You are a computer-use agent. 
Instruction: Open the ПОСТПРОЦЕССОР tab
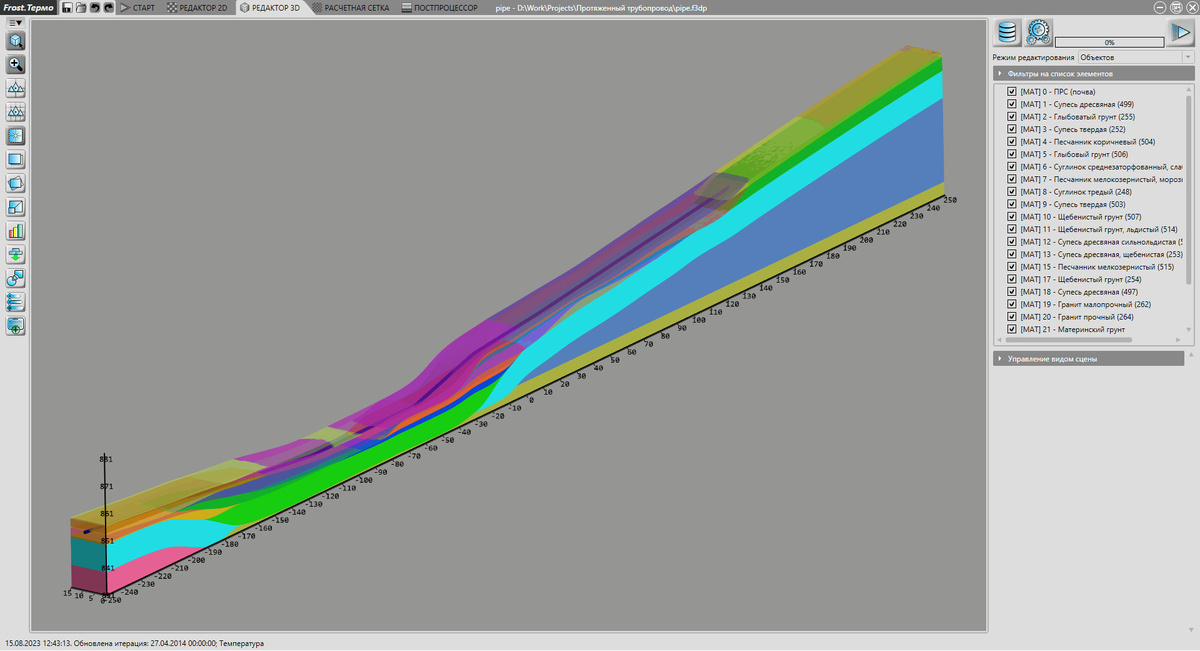click(439, 7)
